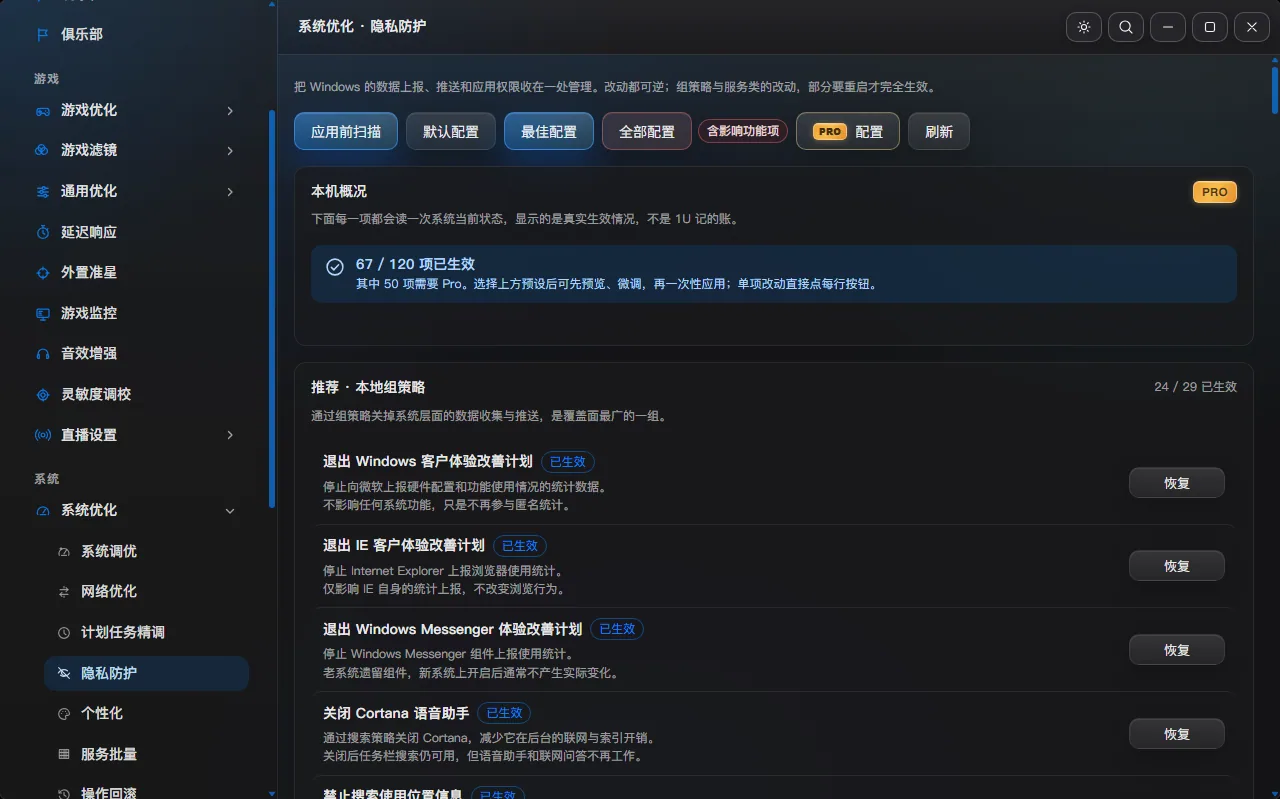The width and height of the screenshot is (1280, 799).
Task: Select 隐私防护 in the sidebar
Action: click(x=146, y=673)
